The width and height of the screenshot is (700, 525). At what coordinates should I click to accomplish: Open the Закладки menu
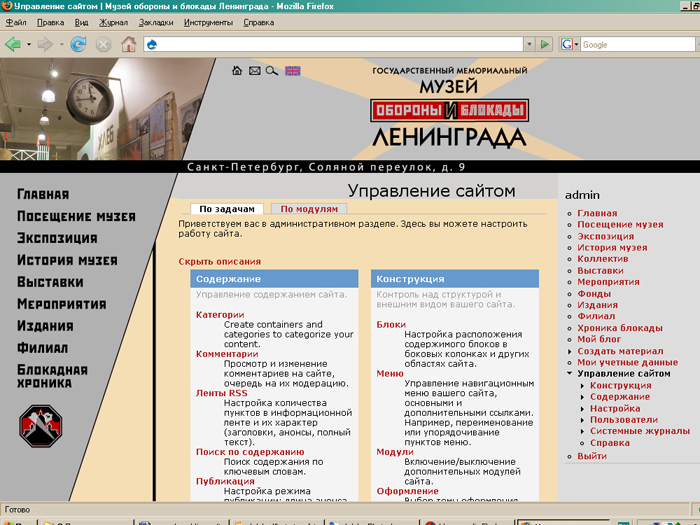click(156, 22)
